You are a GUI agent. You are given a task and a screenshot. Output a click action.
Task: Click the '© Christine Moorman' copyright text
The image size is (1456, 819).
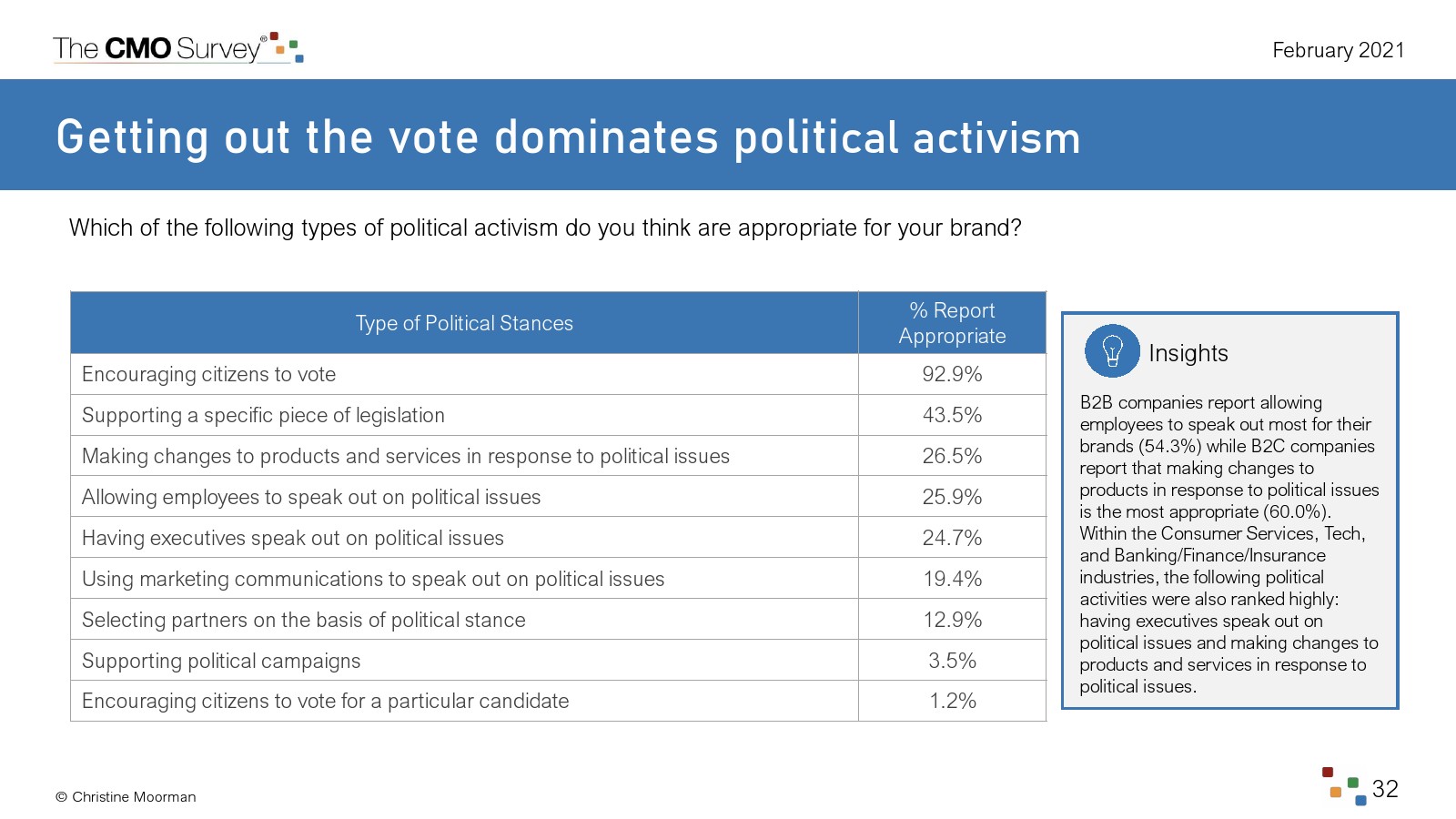click(126, 797)
